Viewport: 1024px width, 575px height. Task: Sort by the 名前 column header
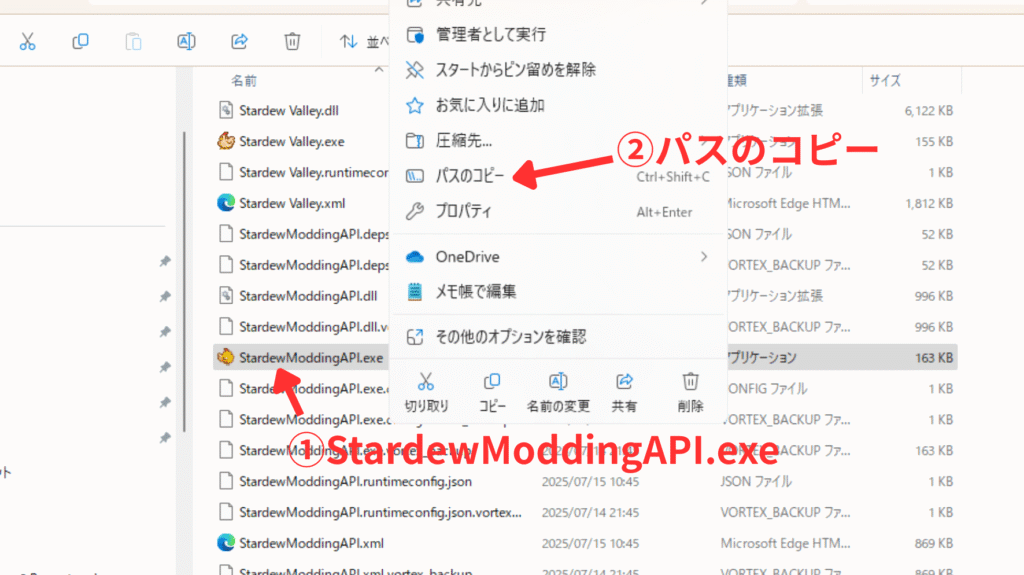(x=244, y=80)
